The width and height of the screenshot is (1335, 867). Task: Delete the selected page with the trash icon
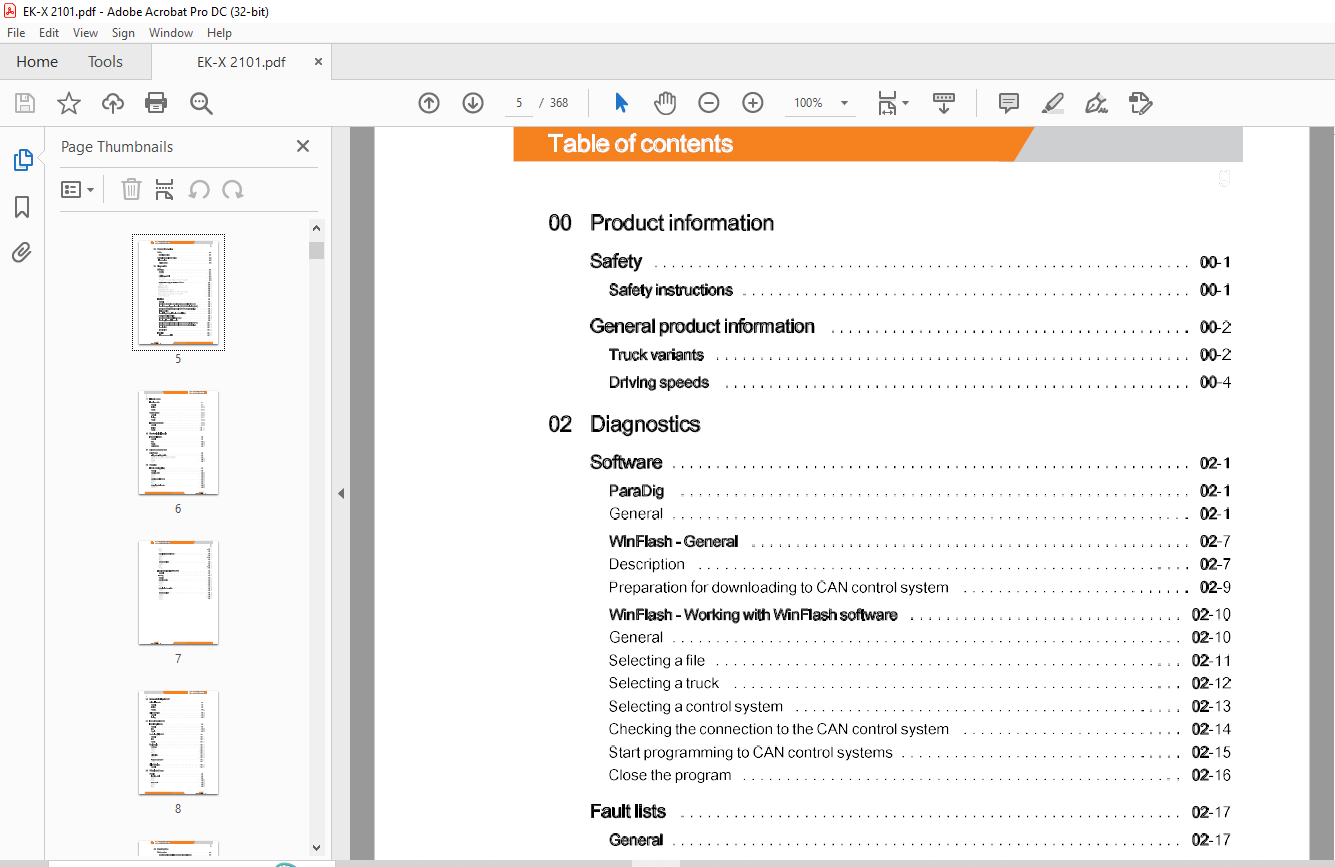(x=131, y=189)
